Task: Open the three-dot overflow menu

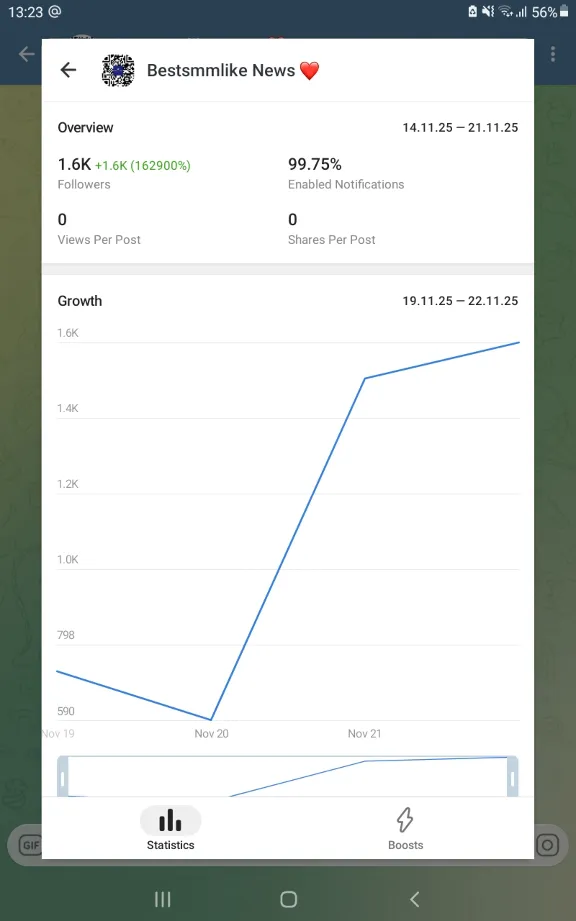Action: [x=553, y=54]
